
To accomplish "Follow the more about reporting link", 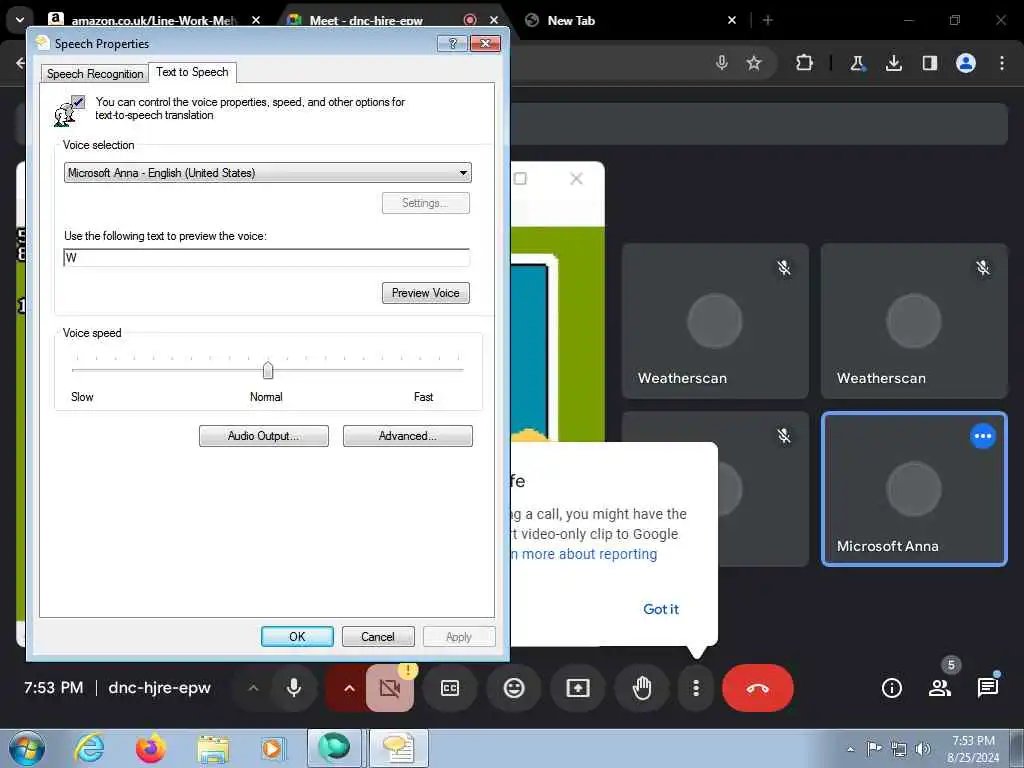I will (x=586, y=554).
